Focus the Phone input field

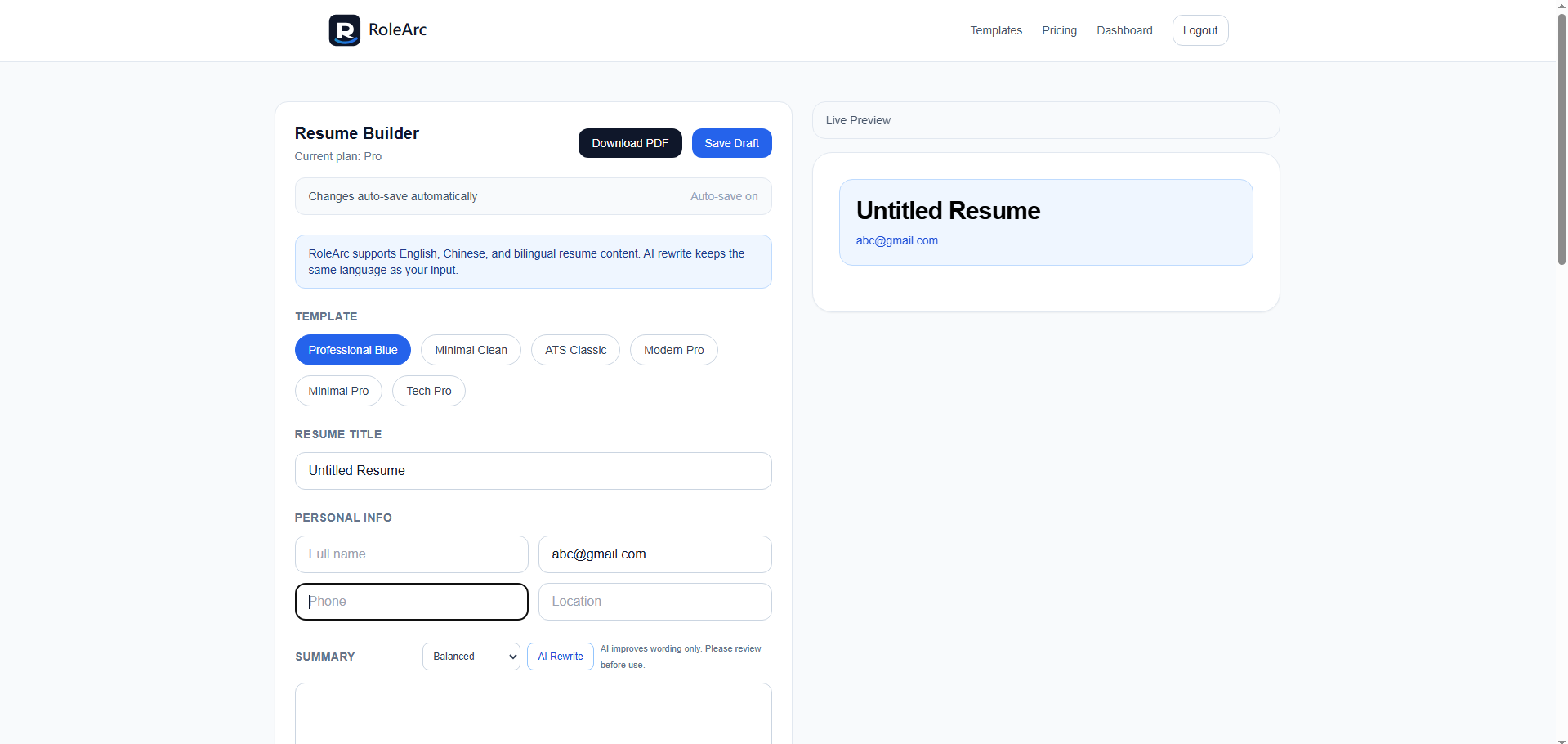pos(412,602)
